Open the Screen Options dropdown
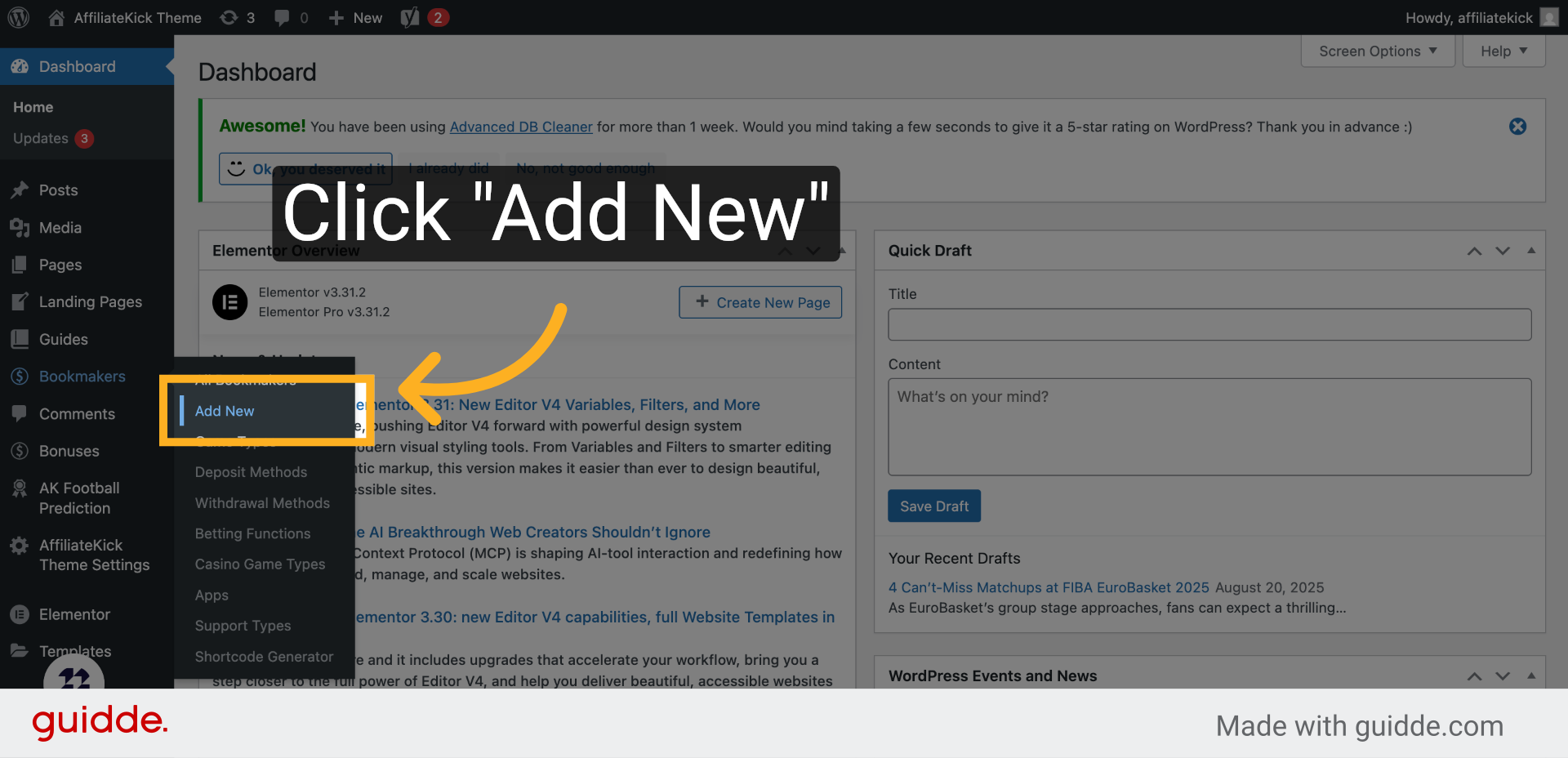 click(1378, 51)
